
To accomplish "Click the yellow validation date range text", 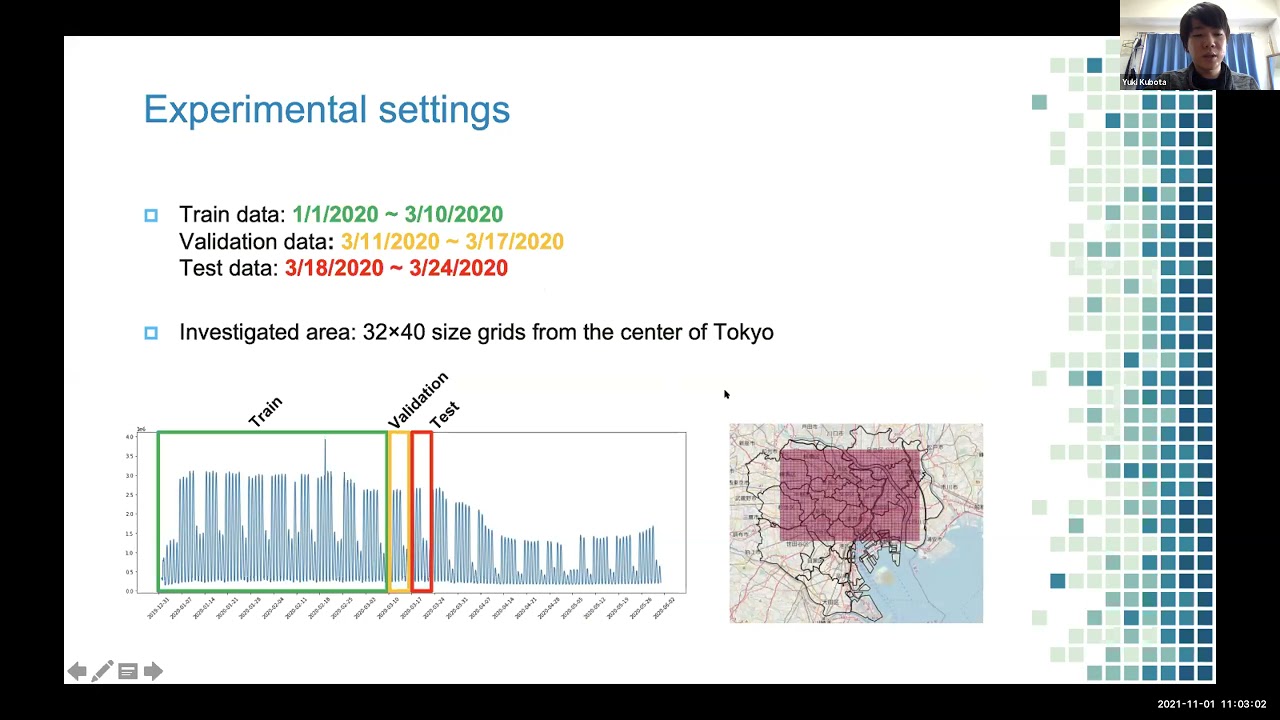I will click(452, 241).
